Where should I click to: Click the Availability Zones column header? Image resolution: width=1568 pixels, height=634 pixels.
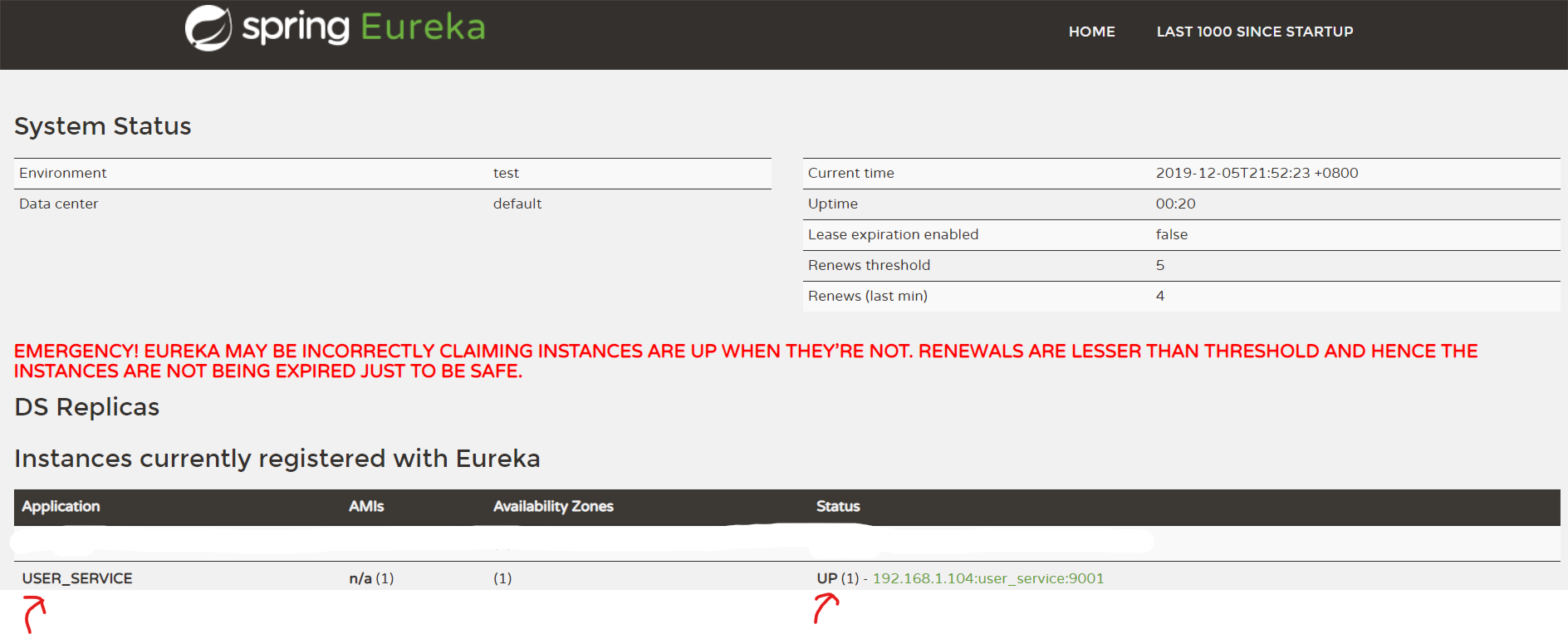pyautogui.click(x=553, y=506)
